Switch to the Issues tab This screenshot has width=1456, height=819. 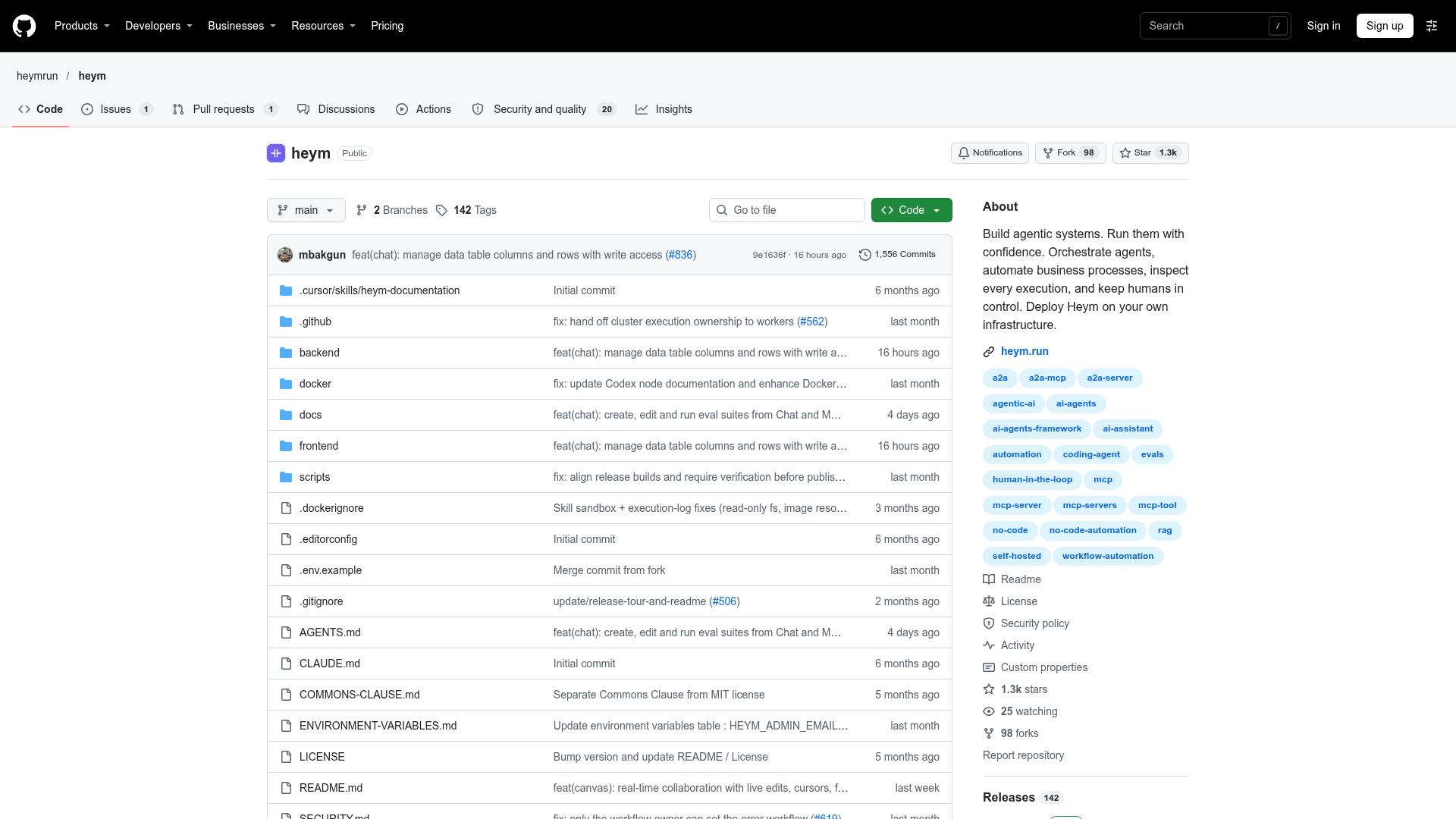(x=117, y=109)
